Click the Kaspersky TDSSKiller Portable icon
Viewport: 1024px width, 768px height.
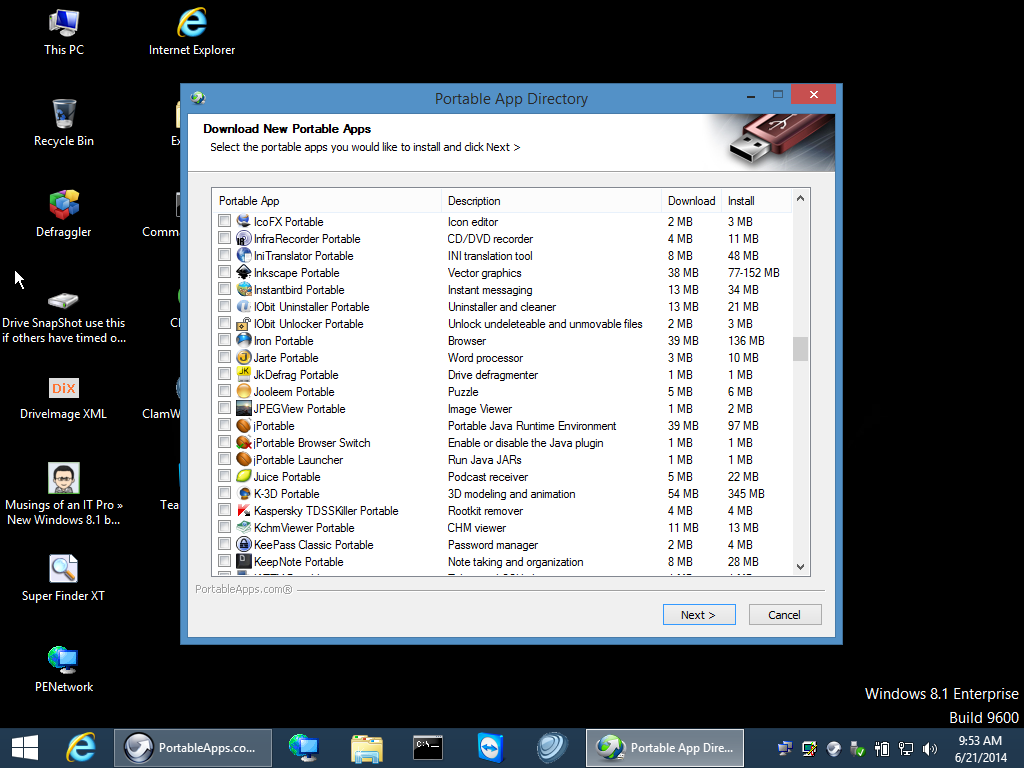tap(244, 510)
